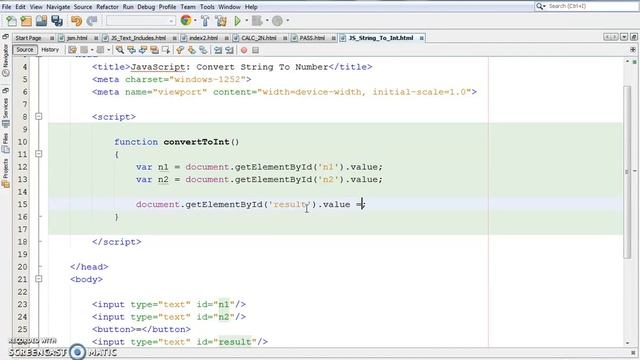Viewport: 640px width, 360px height.
Task: Toggle the Highlight Search icon
Action: point(154,50)
